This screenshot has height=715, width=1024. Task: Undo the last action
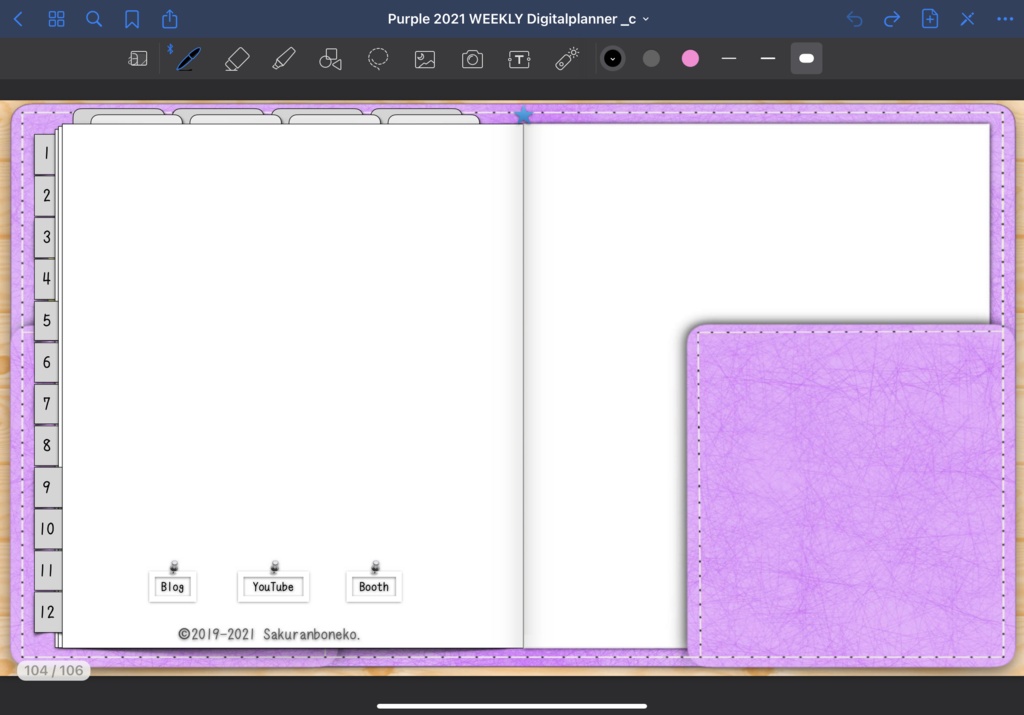[x=854, y=19]
